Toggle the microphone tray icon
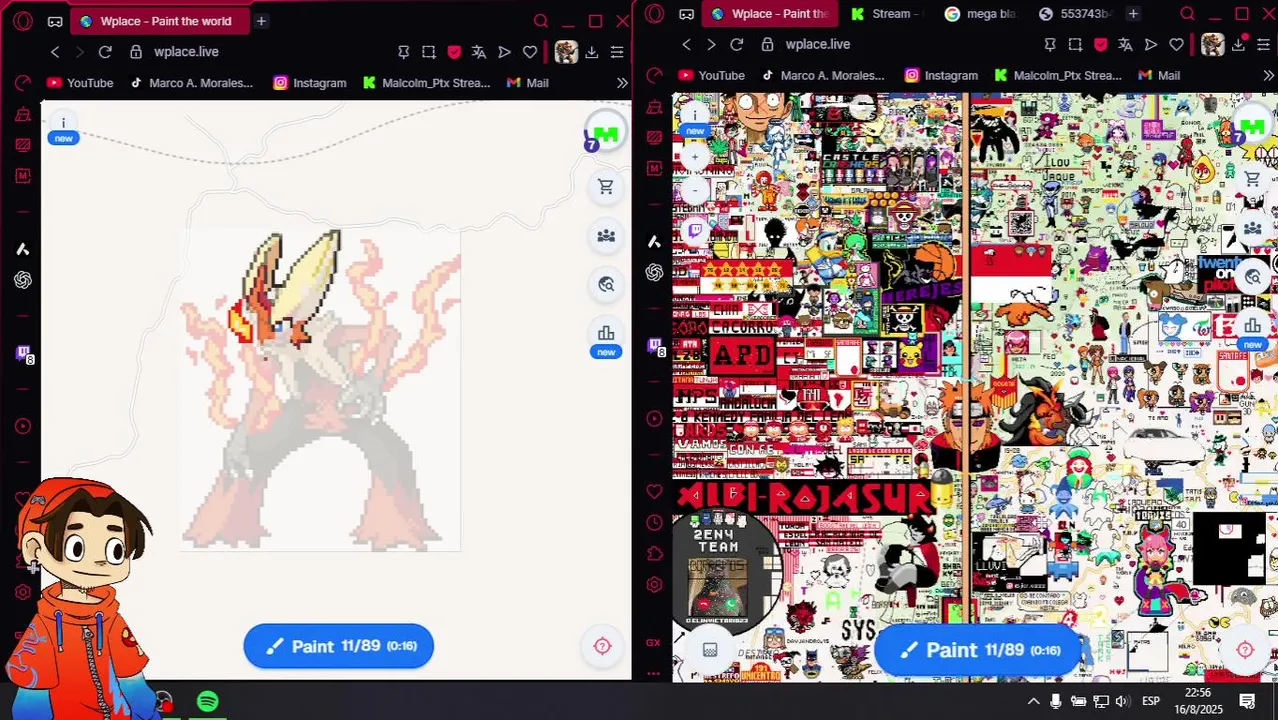1278x720 pixels. 1056,702
